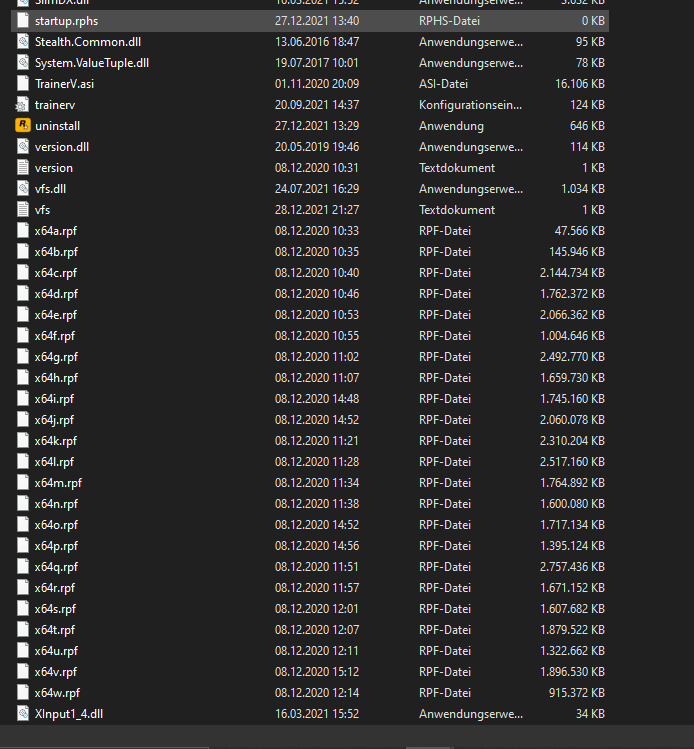Click the trainerv configuration file gear icon
Screen dimensions: 694x749
click(22, 105)
